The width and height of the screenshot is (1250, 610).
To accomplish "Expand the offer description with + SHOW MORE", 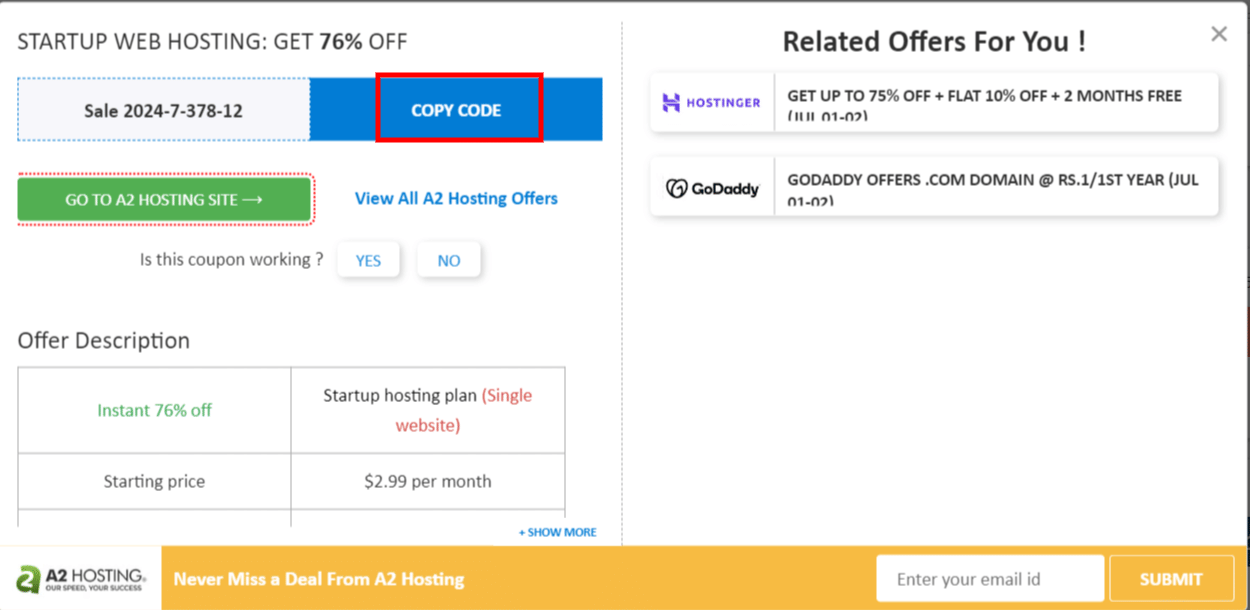I will pyautogui.click(x=557, y=532).
